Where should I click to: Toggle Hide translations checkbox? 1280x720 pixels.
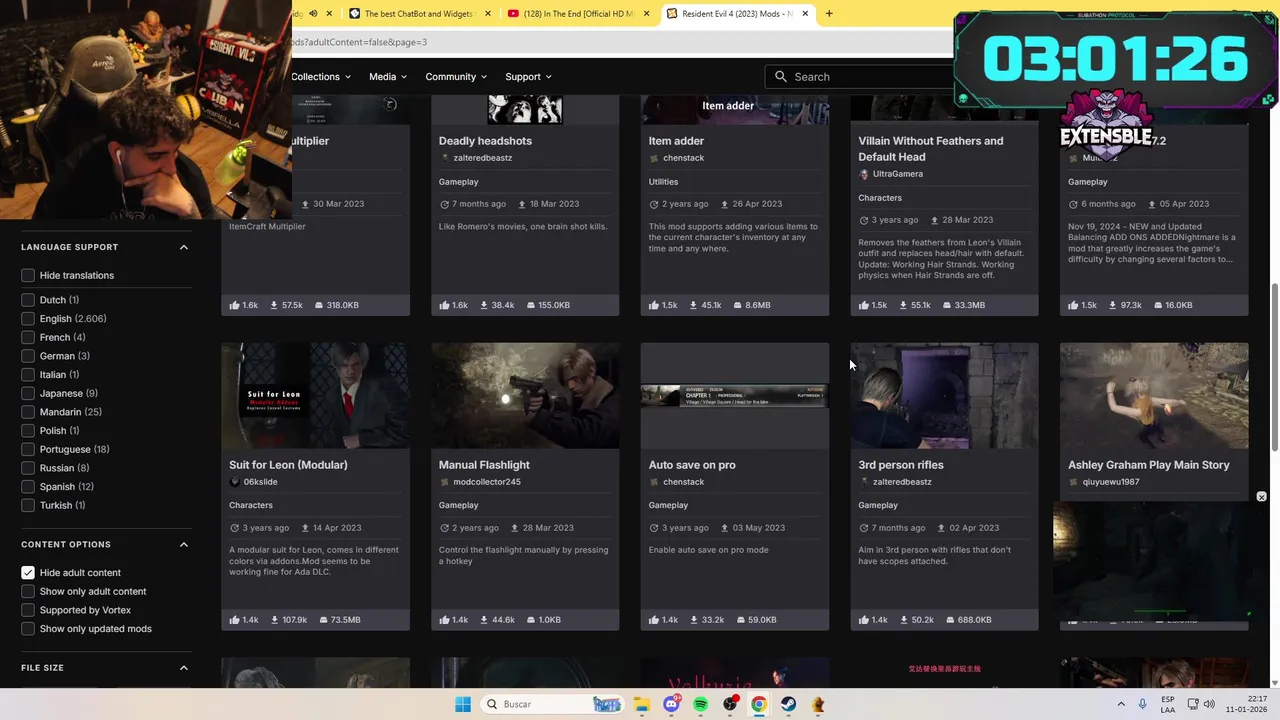click(28, 275)
